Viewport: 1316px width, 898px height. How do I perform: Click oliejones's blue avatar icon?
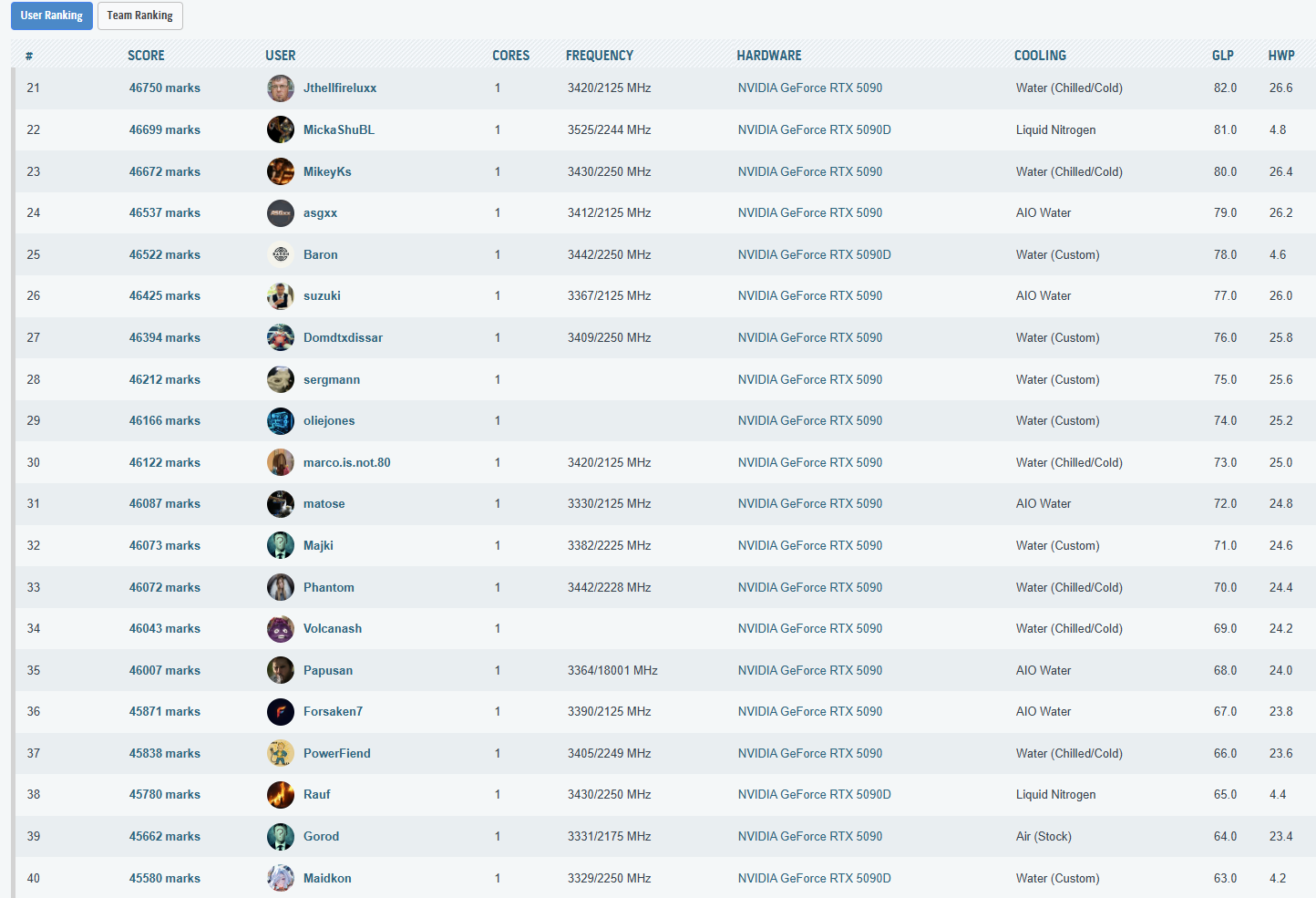[280, 421]
